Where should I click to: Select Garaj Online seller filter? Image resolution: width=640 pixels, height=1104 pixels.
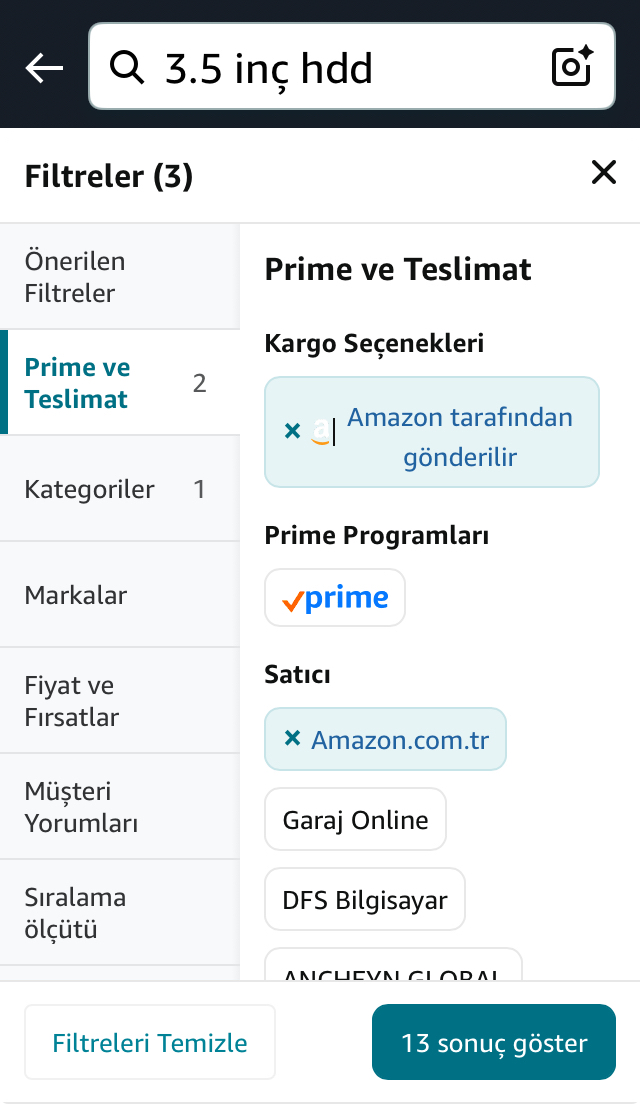point(356,820)
